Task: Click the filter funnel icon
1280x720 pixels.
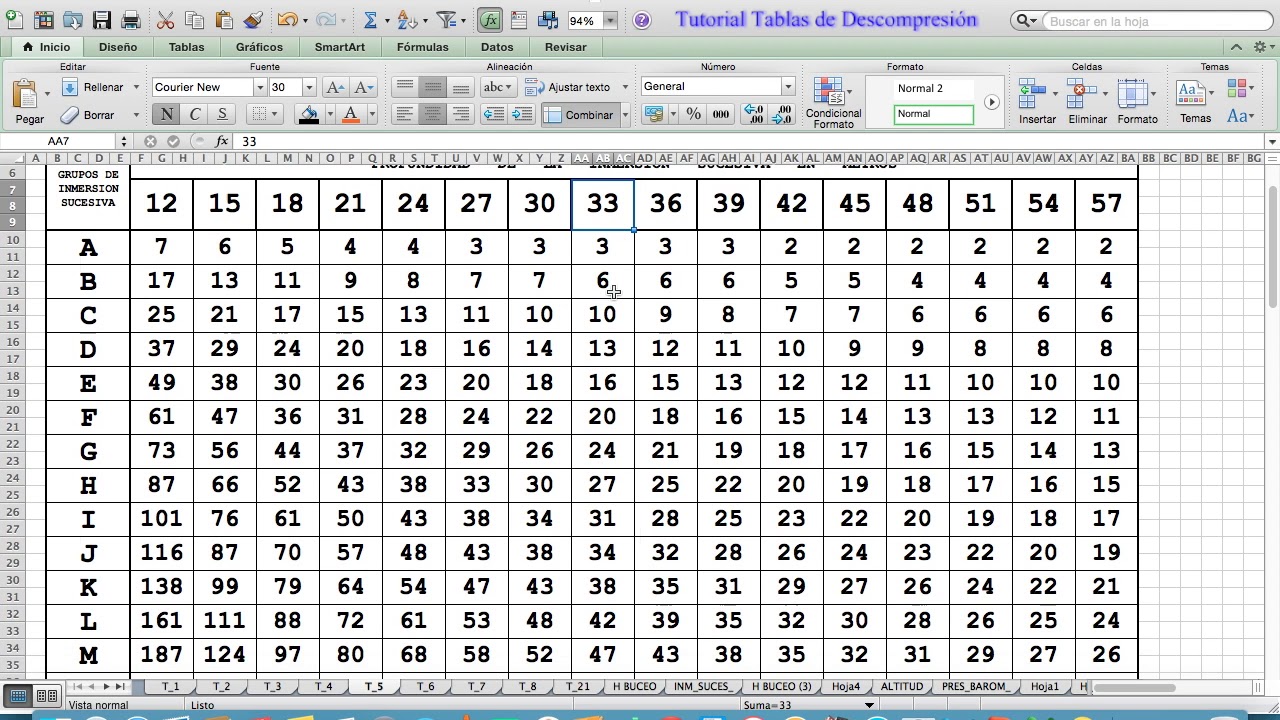Action: [446, 20]
